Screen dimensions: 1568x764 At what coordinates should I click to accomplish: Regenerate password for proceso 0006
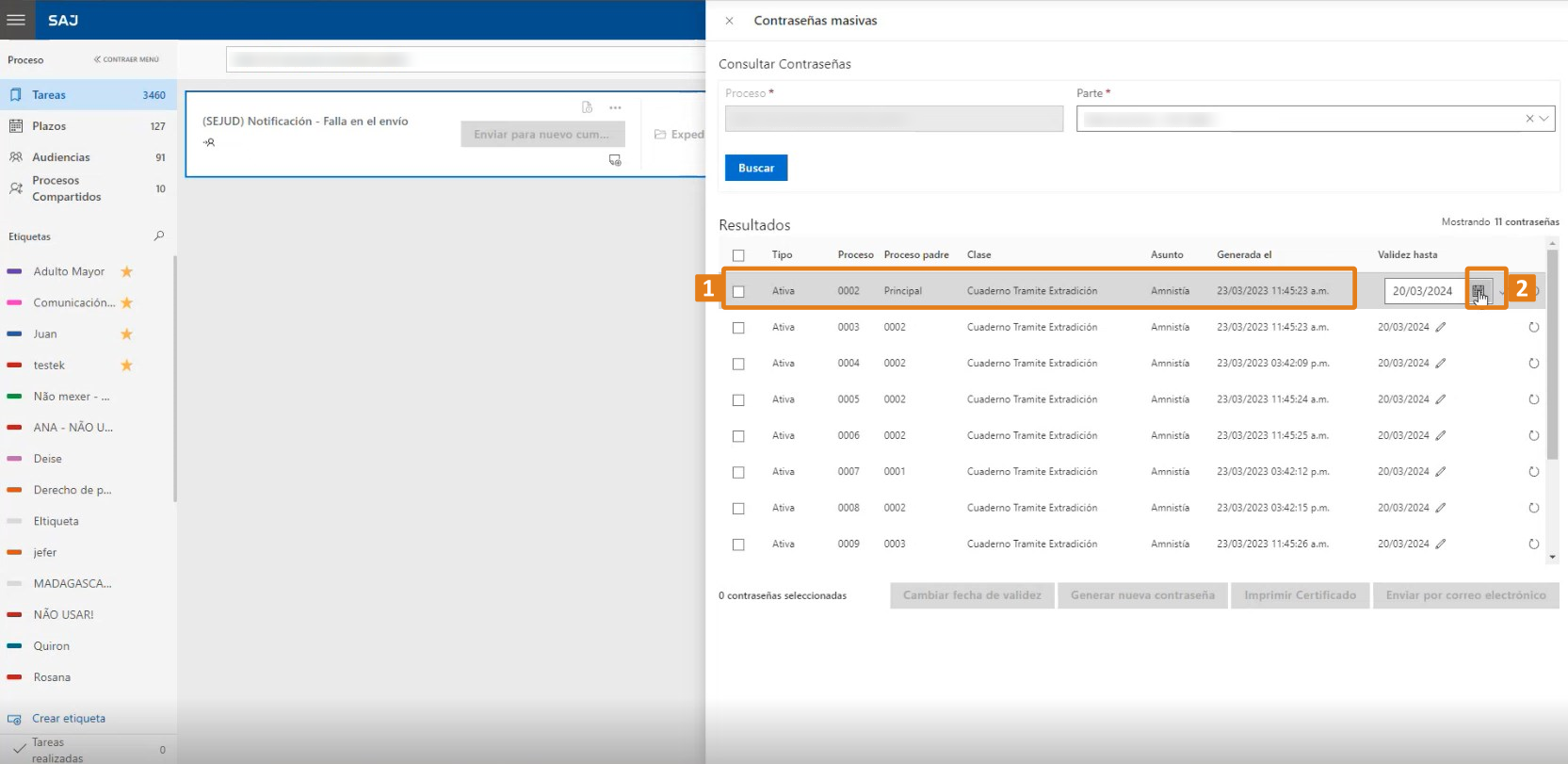(1533, 435)
